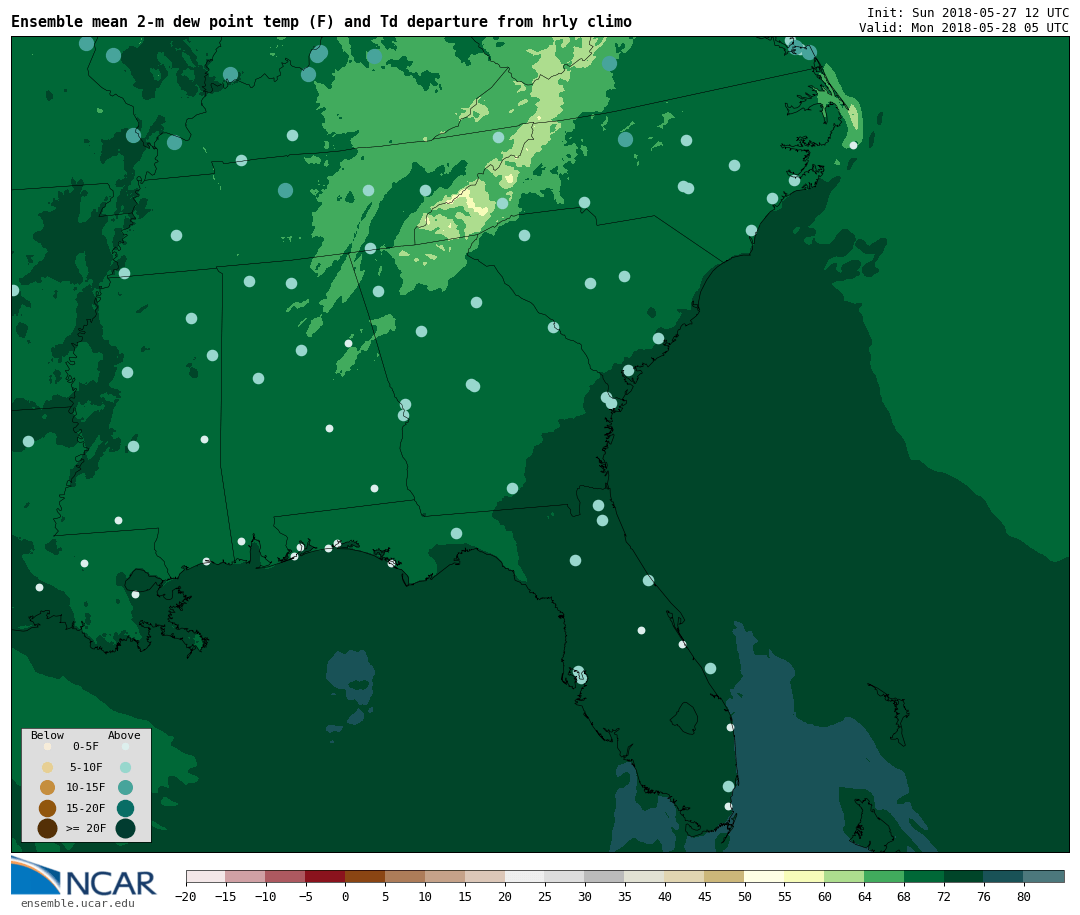This screenshot has height=915, width=1080.
Task: Pick the above 15-20F dark teal legend dot
Action: coord(125,808)
